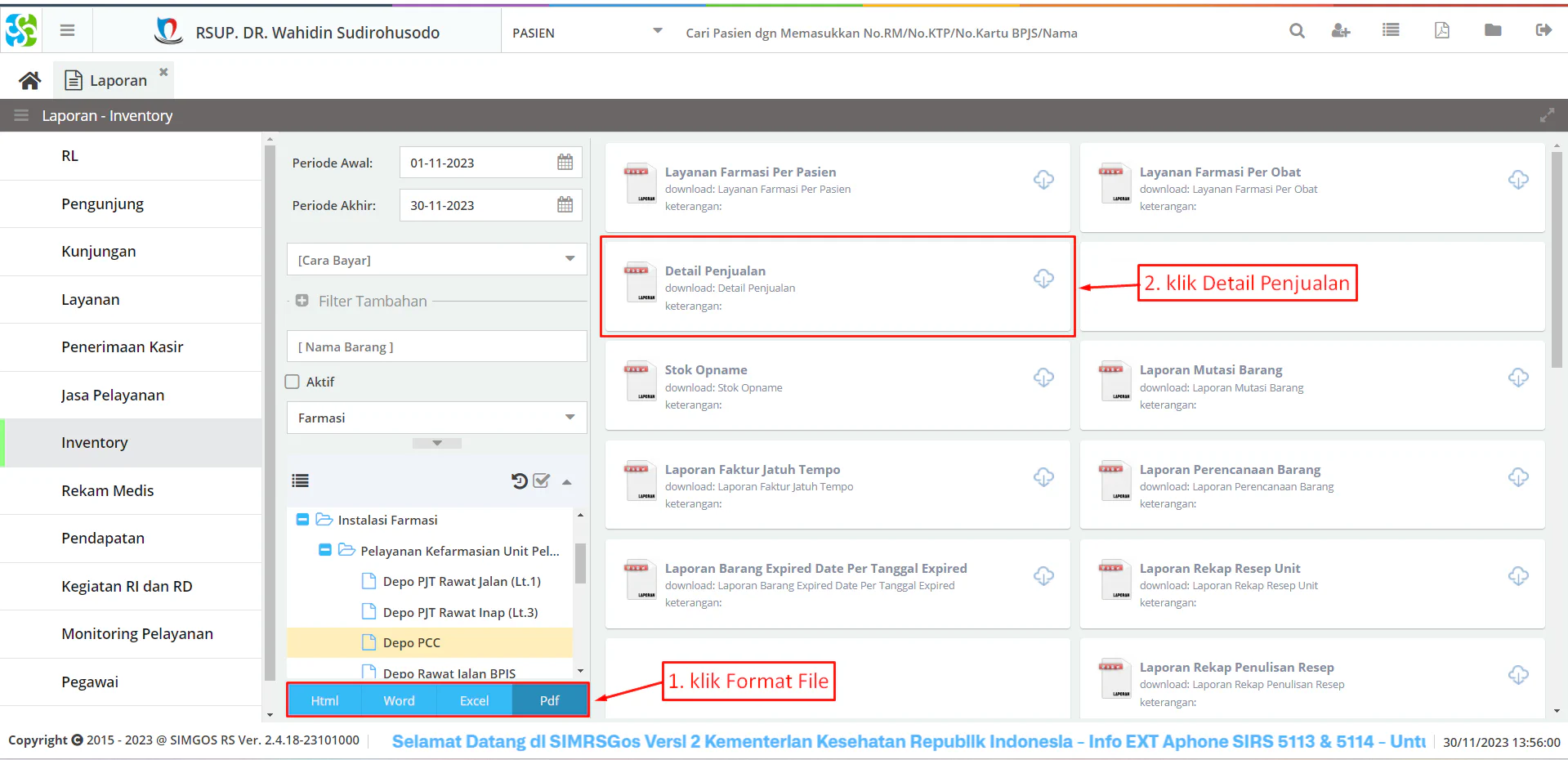Click the logout icon in header

pyautogui.click(x=1543, y=30)
